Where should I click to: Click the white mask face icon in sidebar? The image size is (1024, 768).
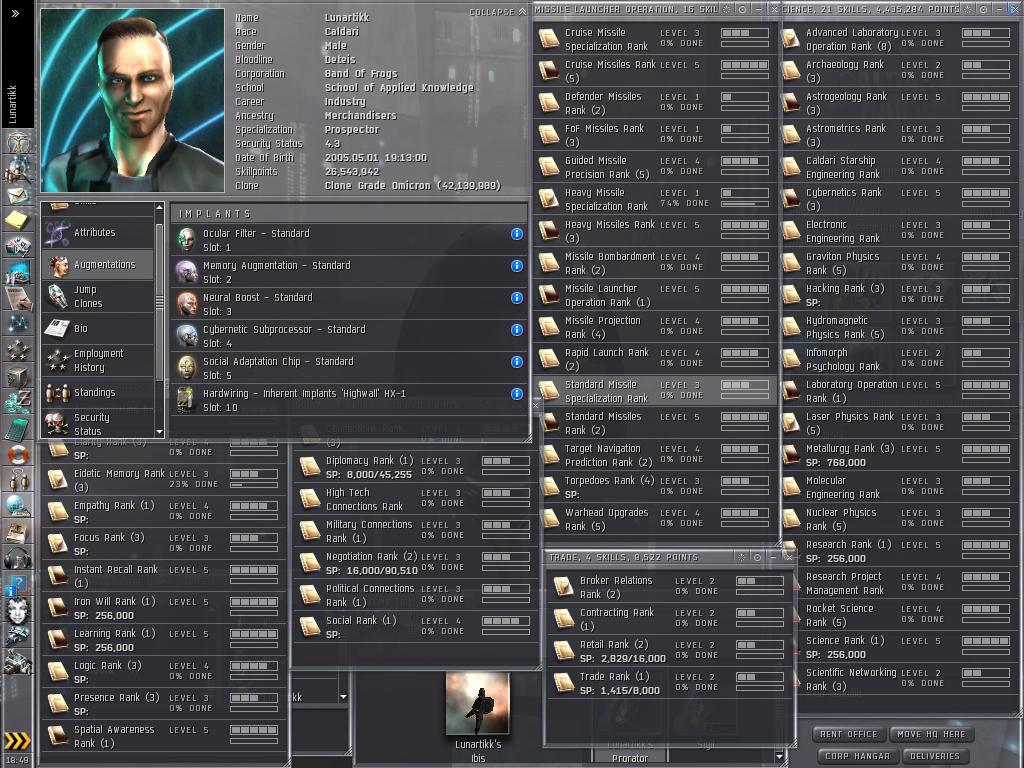18,611
